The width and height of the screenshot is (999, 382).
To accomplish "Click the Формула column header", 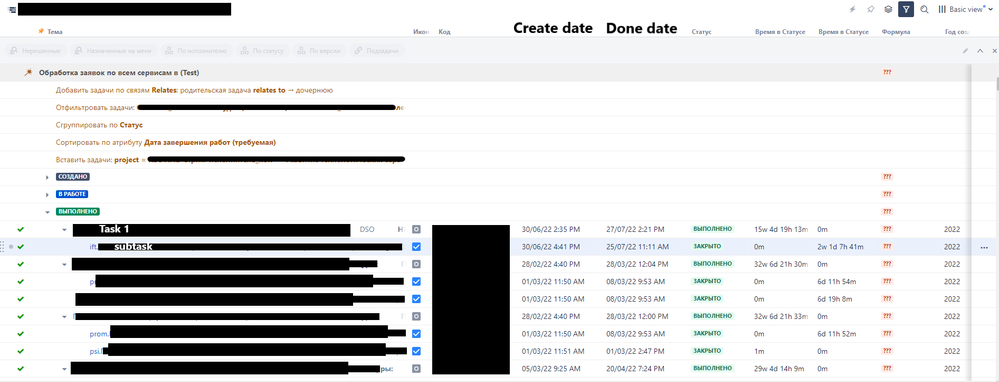I will (x=896, y=31).
